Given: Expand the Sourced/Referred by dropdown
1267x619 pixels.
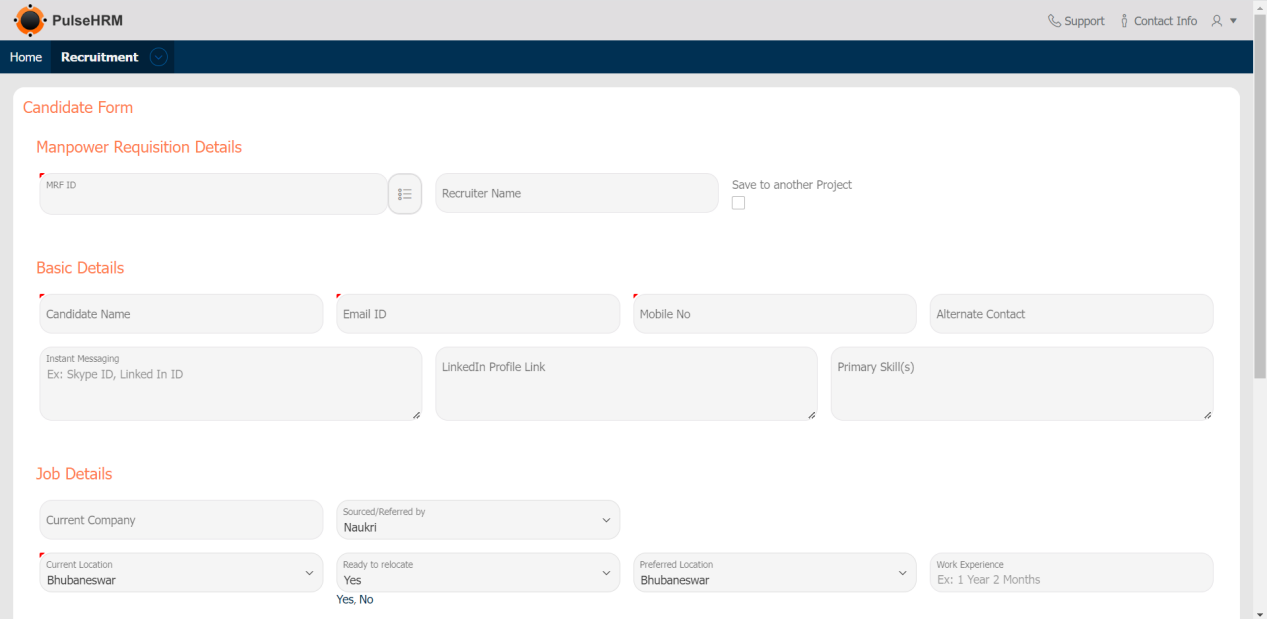Looking at the screenshot, I should click(478, 520).
